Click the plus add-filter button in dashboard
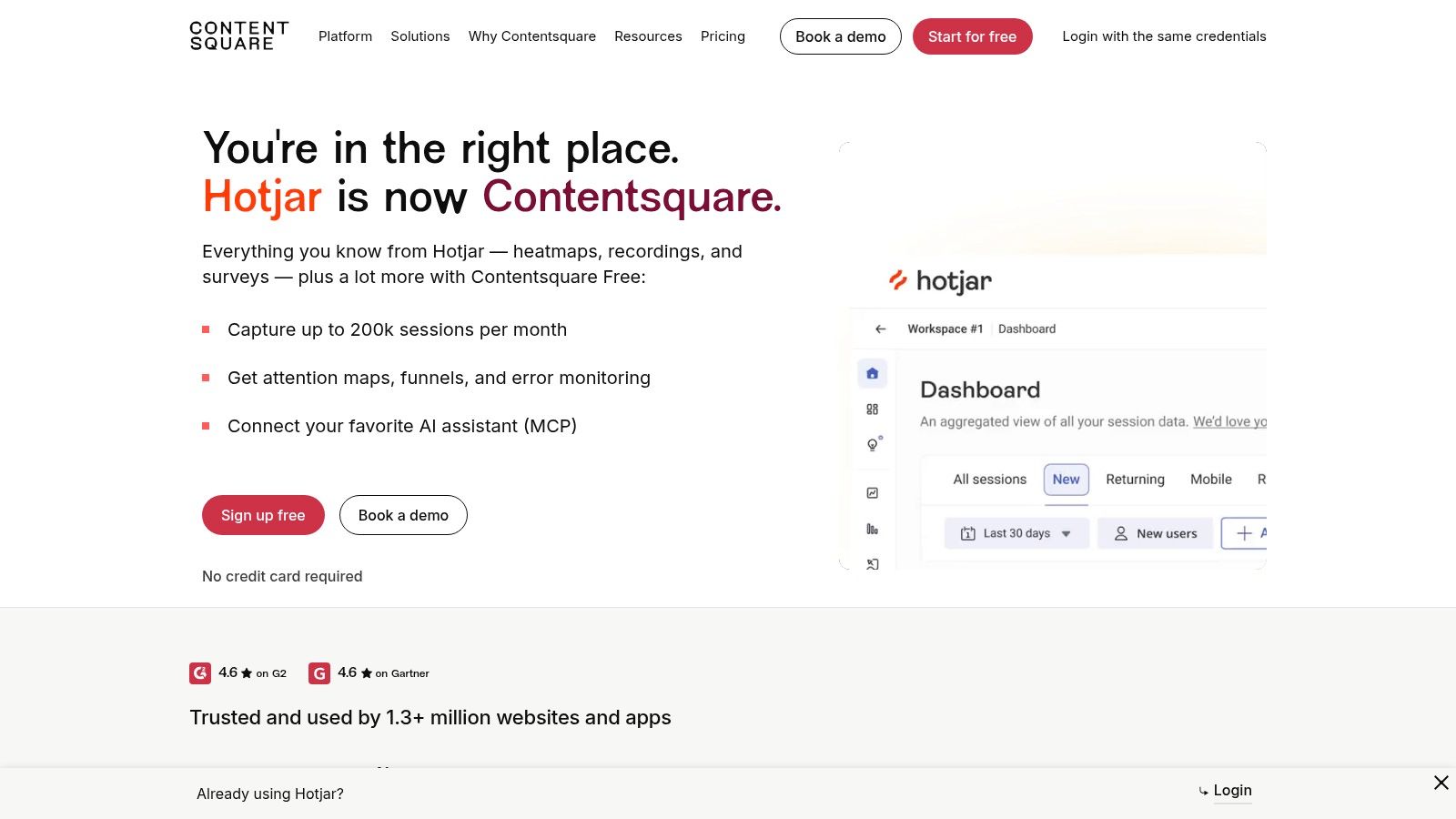 [x=1243, y=533]
